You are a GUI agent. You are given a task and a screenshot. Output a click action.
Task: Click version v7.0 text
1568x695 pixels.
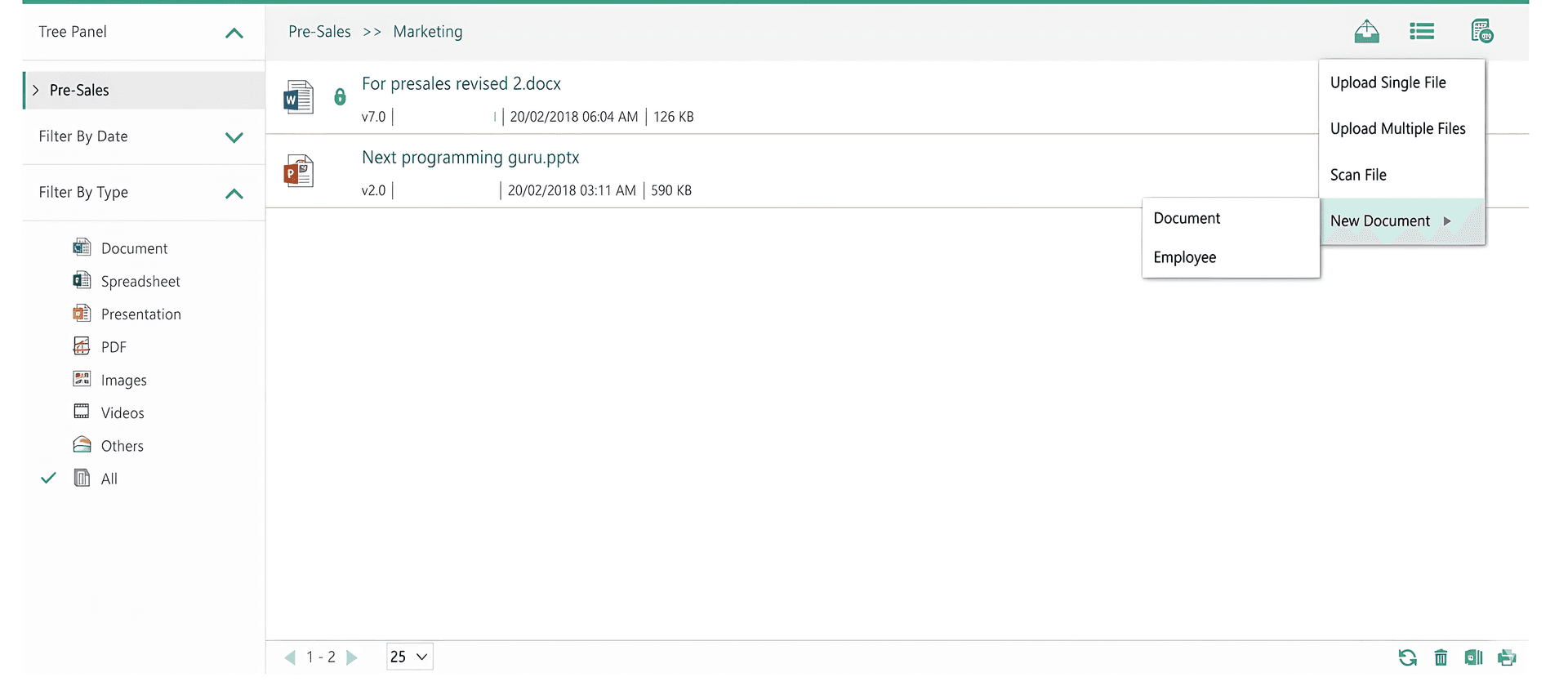pyautogui.click(x=373, y=117)
